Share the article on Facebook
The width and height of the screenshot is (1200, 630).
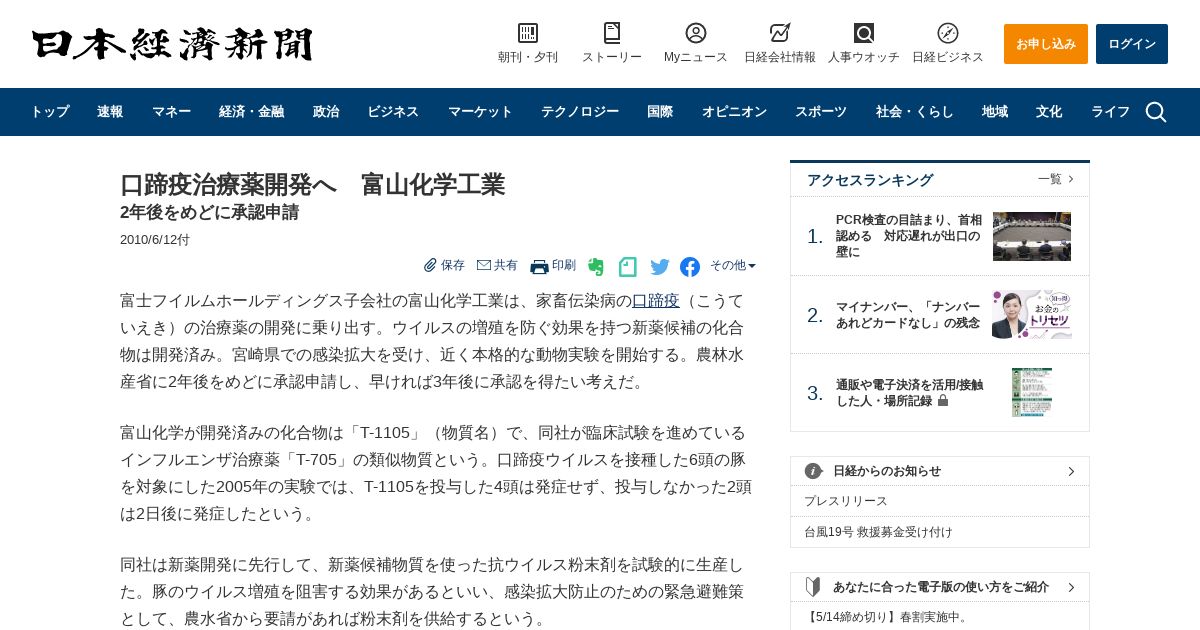[690, 267]
